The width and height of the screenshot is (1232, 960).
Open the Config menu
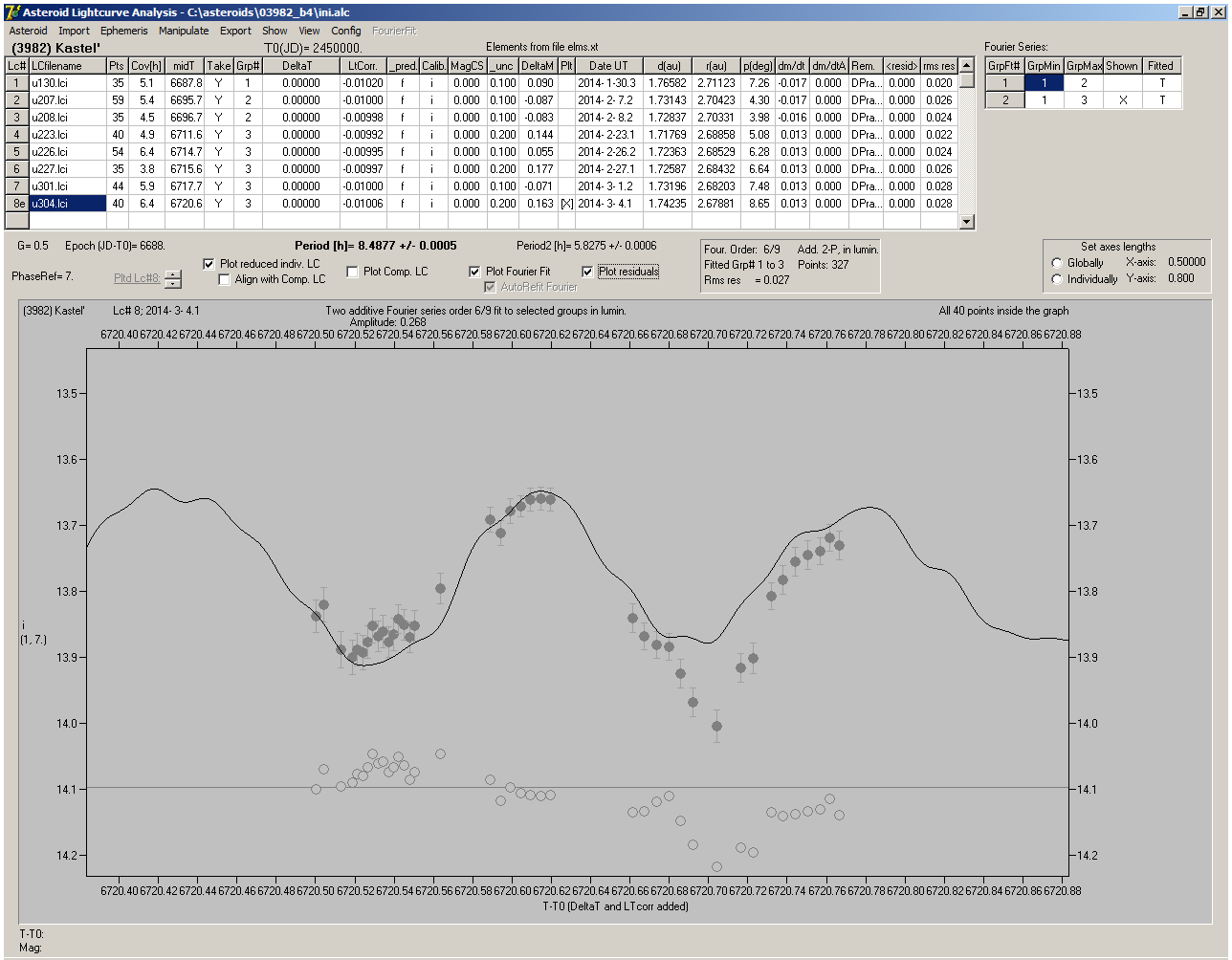pos(346,31)
